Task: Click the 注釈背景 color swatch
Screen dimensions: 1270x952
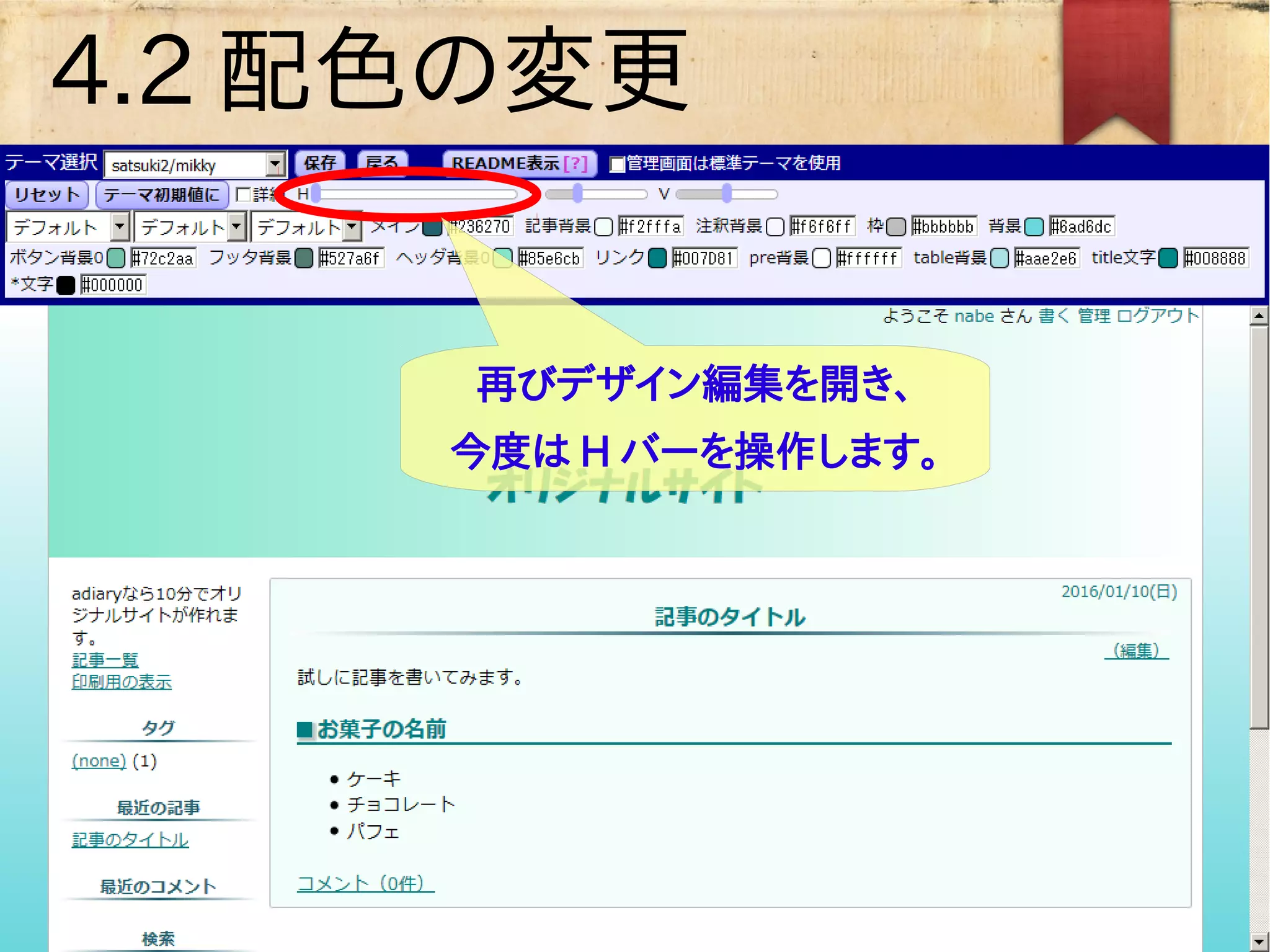Action: coord(775,227)
